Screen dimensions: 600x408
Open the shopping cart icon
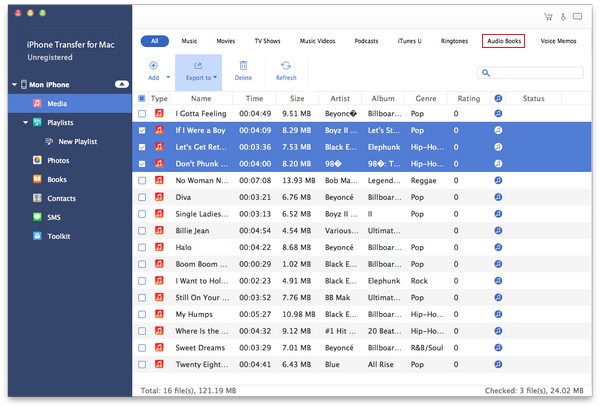coord(548,16)
